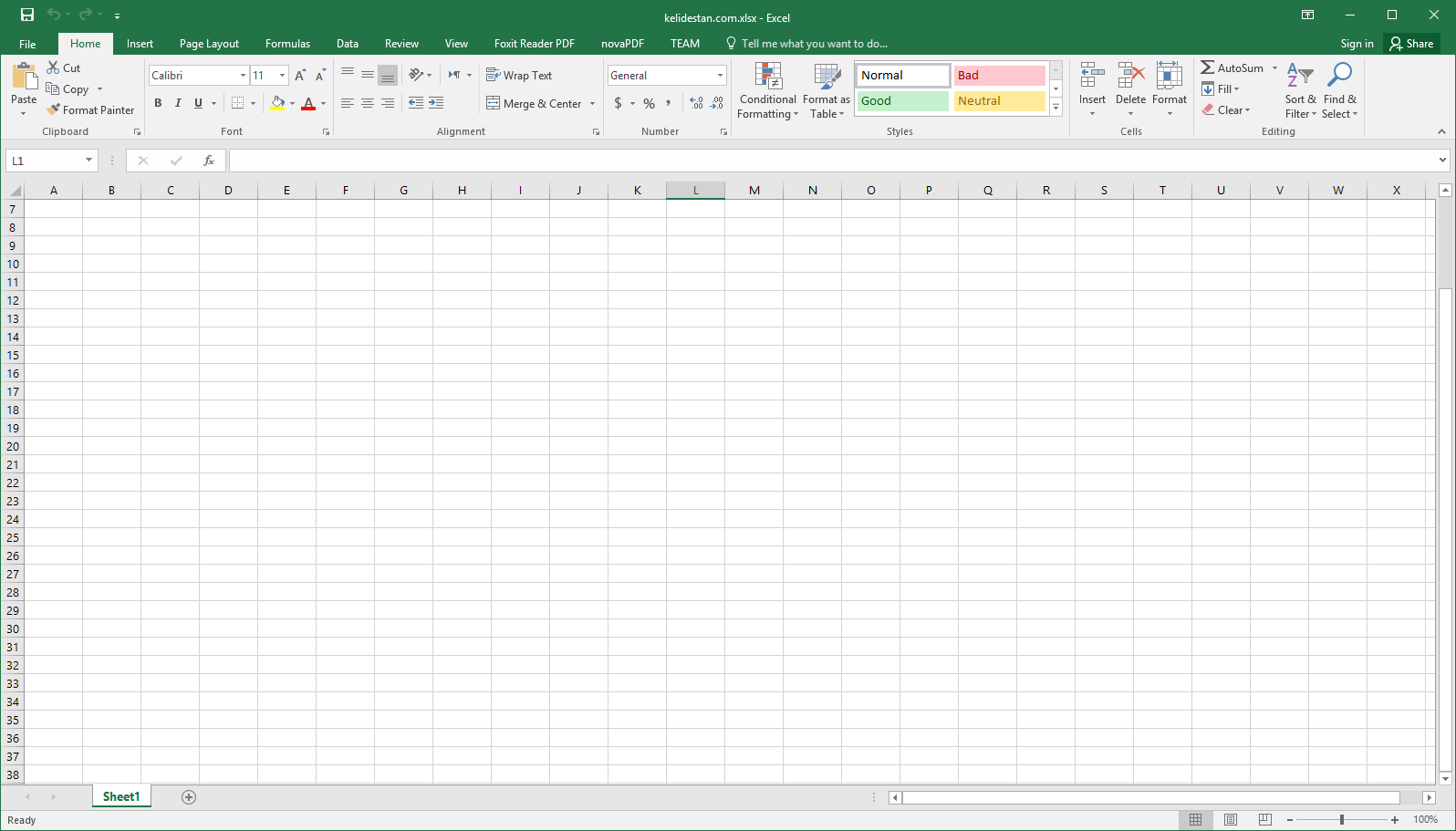The height and width of the screenshot is (831, 1456).
Task: Expand the formula bar
Action: pyautogui.click(x=1442, y=161)
